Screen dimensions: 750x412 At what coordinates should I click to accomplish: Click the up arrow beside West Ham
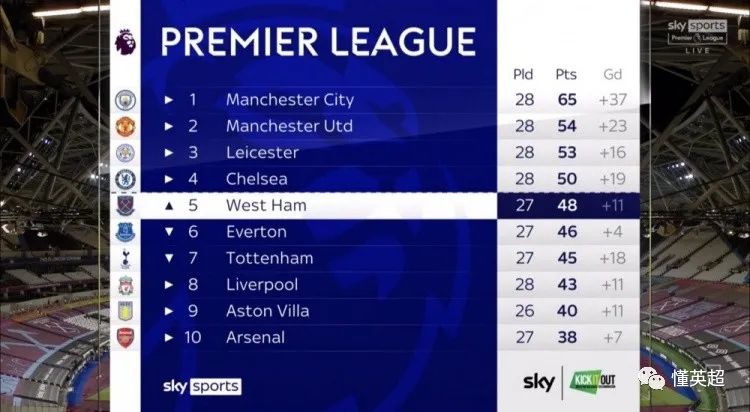168,206
